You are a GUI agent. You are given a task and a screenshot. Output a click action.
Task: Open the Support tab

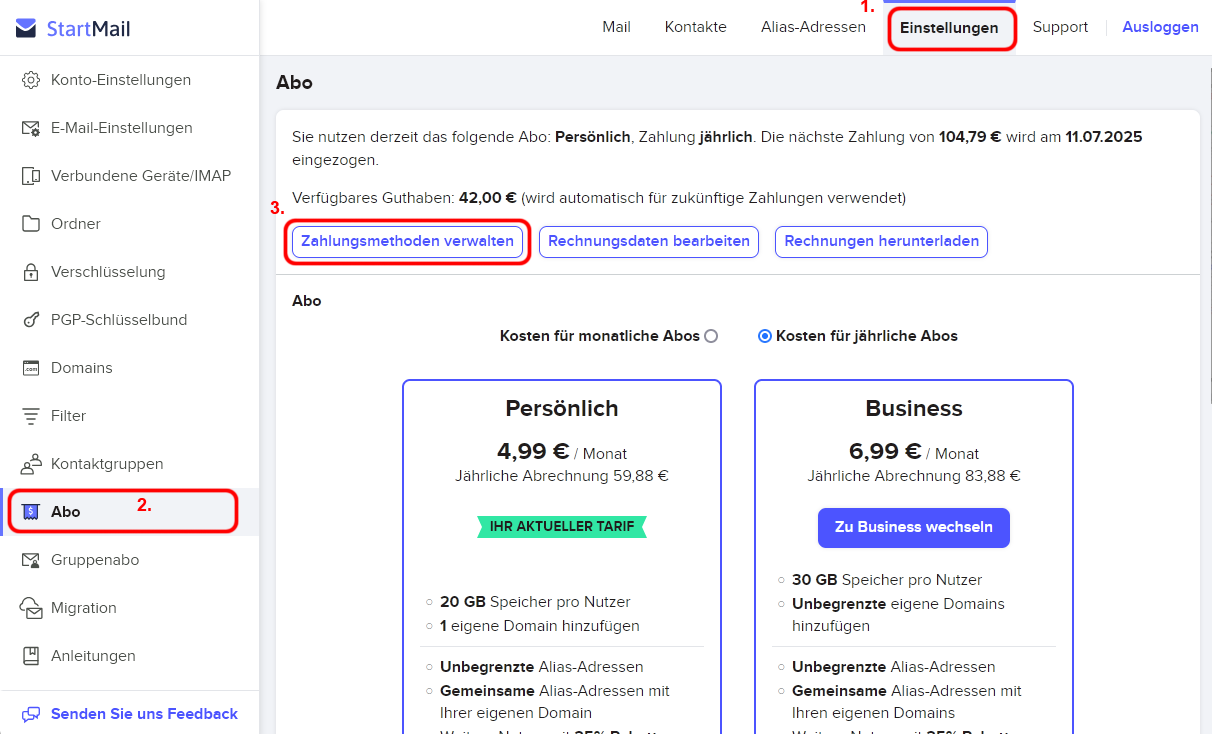(x=1060, y=27)
